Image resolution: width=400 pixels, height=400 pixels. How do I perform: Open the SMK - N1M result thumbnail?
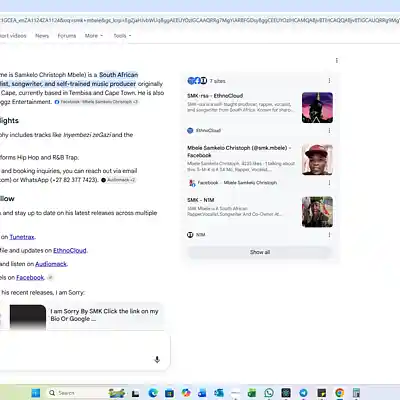click(x=317, y=212)
